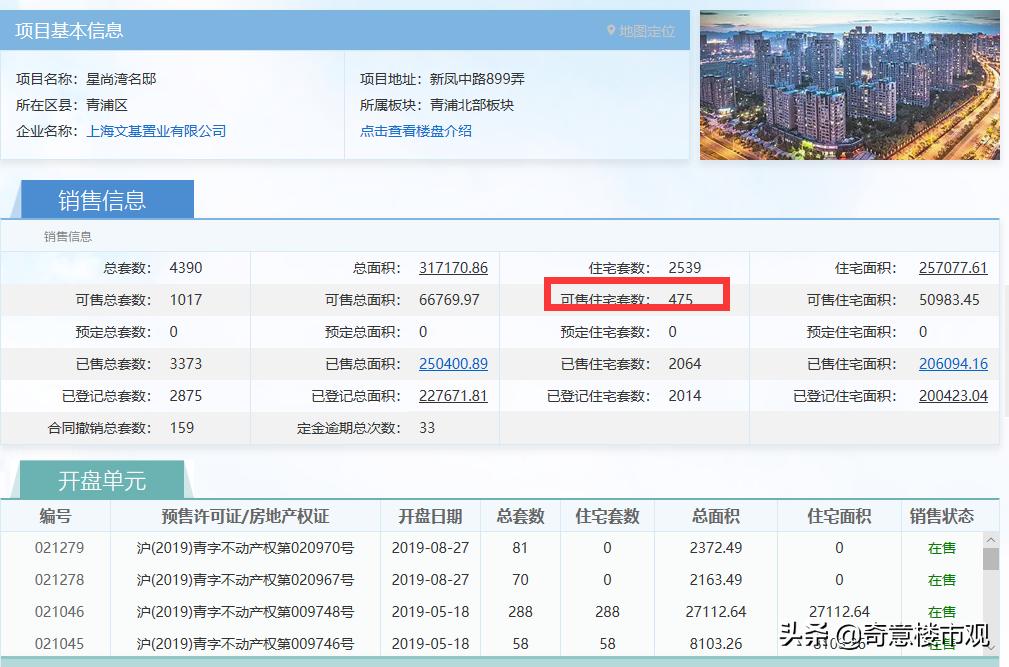Viewport: 1009px width, 667px height.
Task: Click the map pin location icon
Action: pyautogui.click(x=612, y=31)
